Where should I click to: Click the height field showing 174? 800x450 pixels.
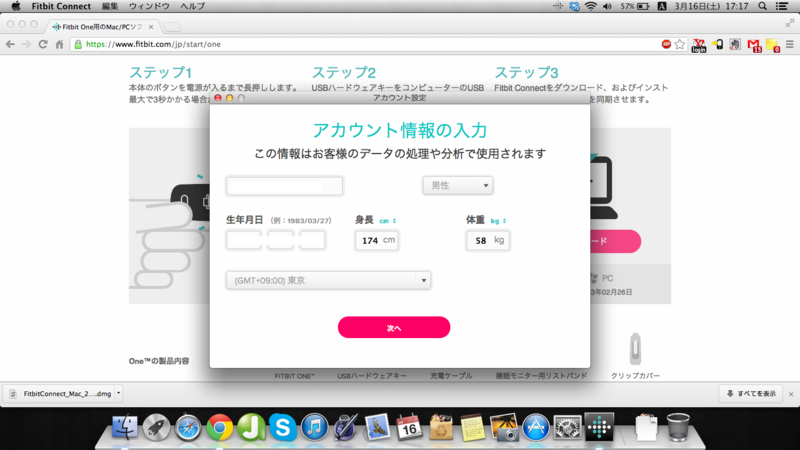(x=377, y=240)
